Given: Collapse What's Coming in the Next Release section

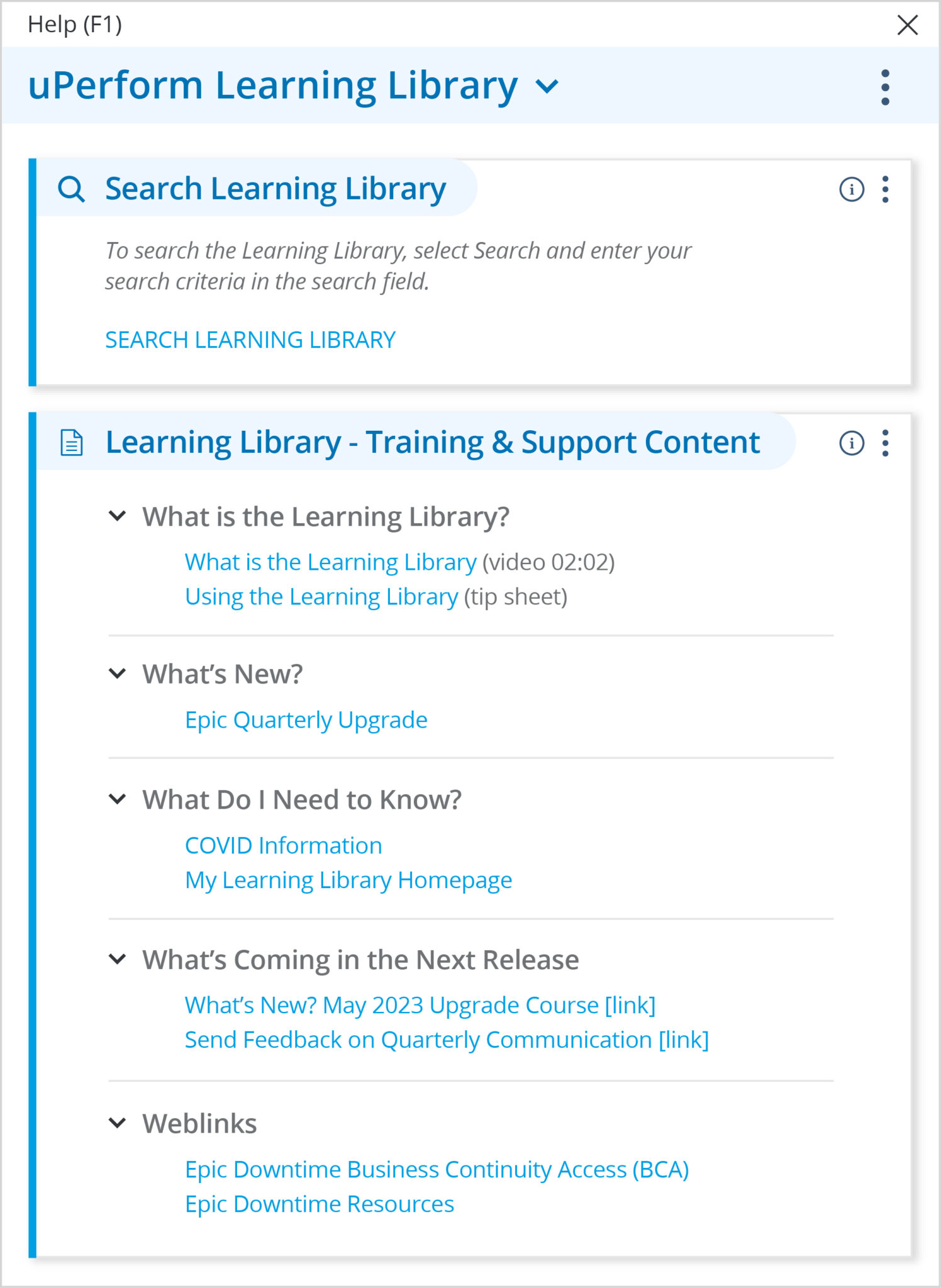Looking at the screenshot, I should (118, 960).
